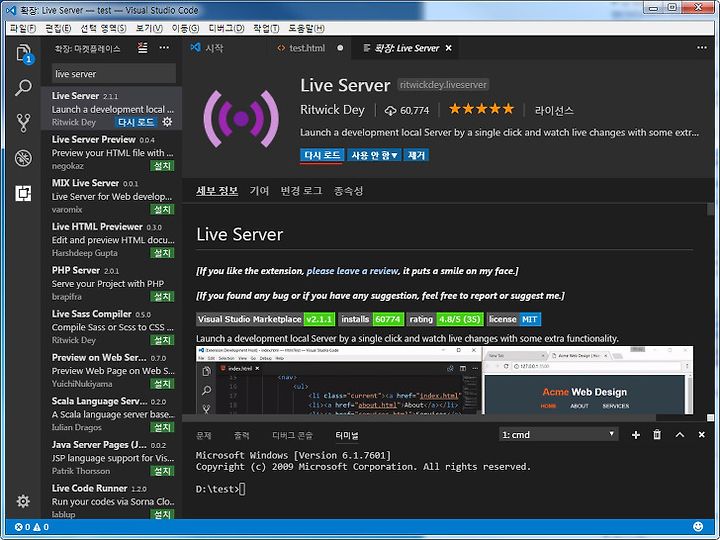Open the Debug view icon

(23, 158)
